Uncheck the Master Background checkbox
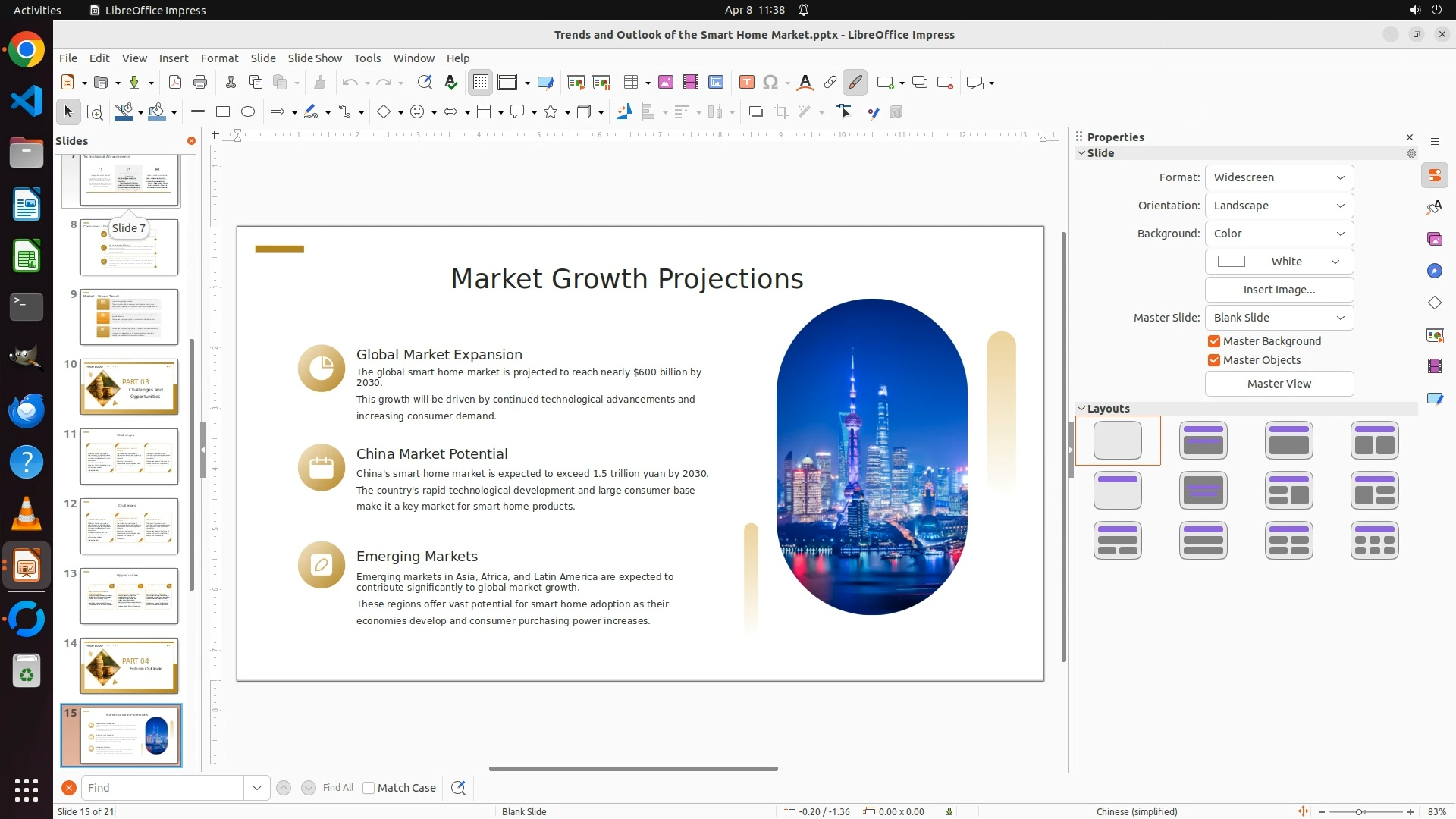This screenshot has width=1456, height=819. 1214,341
